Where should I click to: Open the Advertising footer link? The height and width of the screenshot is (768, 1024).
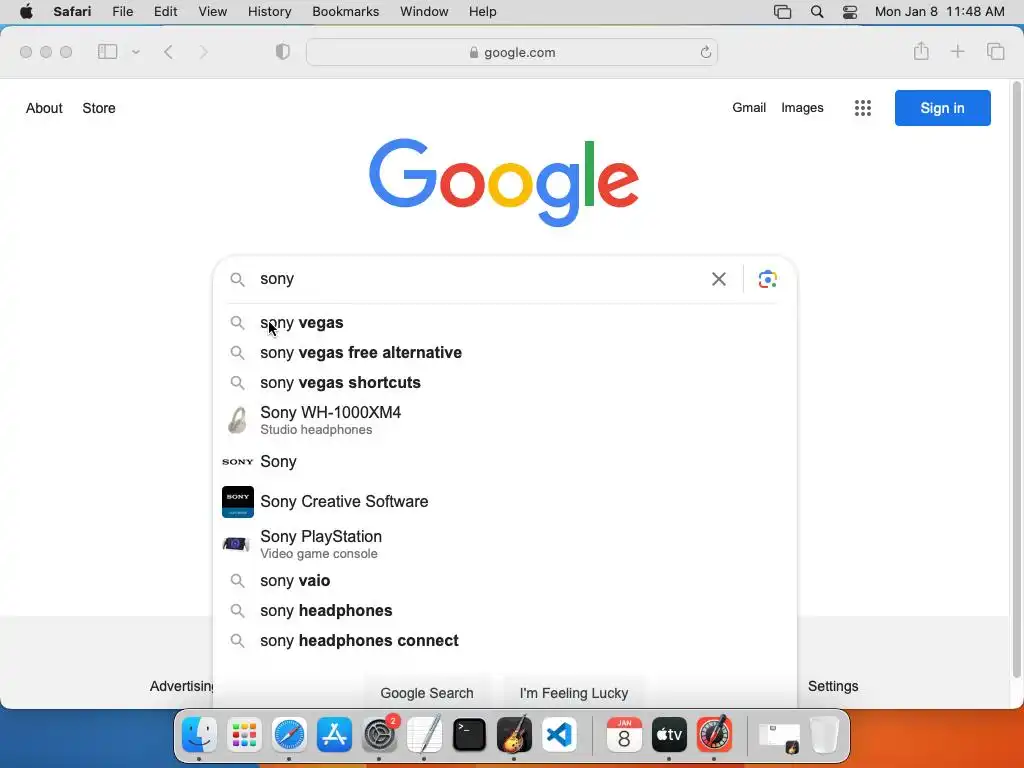coord(182,686)
